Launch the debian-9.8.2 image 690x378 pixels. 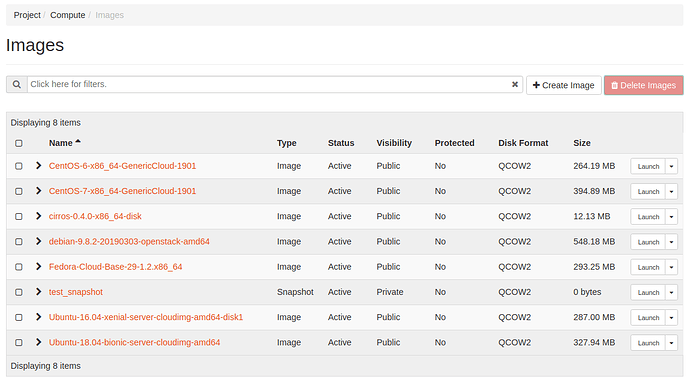click(648, 242)
